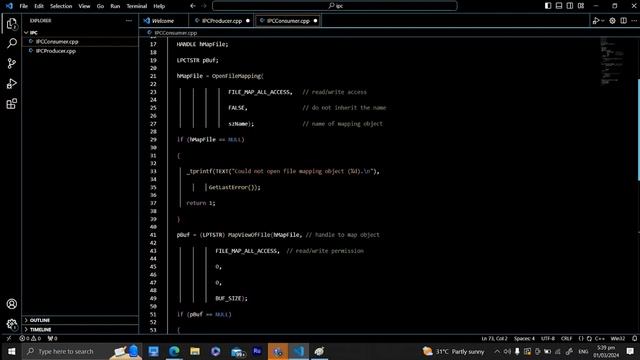Open the Search view in activity bar
Viewport: 640px width, 360px height.
[11, 43]
